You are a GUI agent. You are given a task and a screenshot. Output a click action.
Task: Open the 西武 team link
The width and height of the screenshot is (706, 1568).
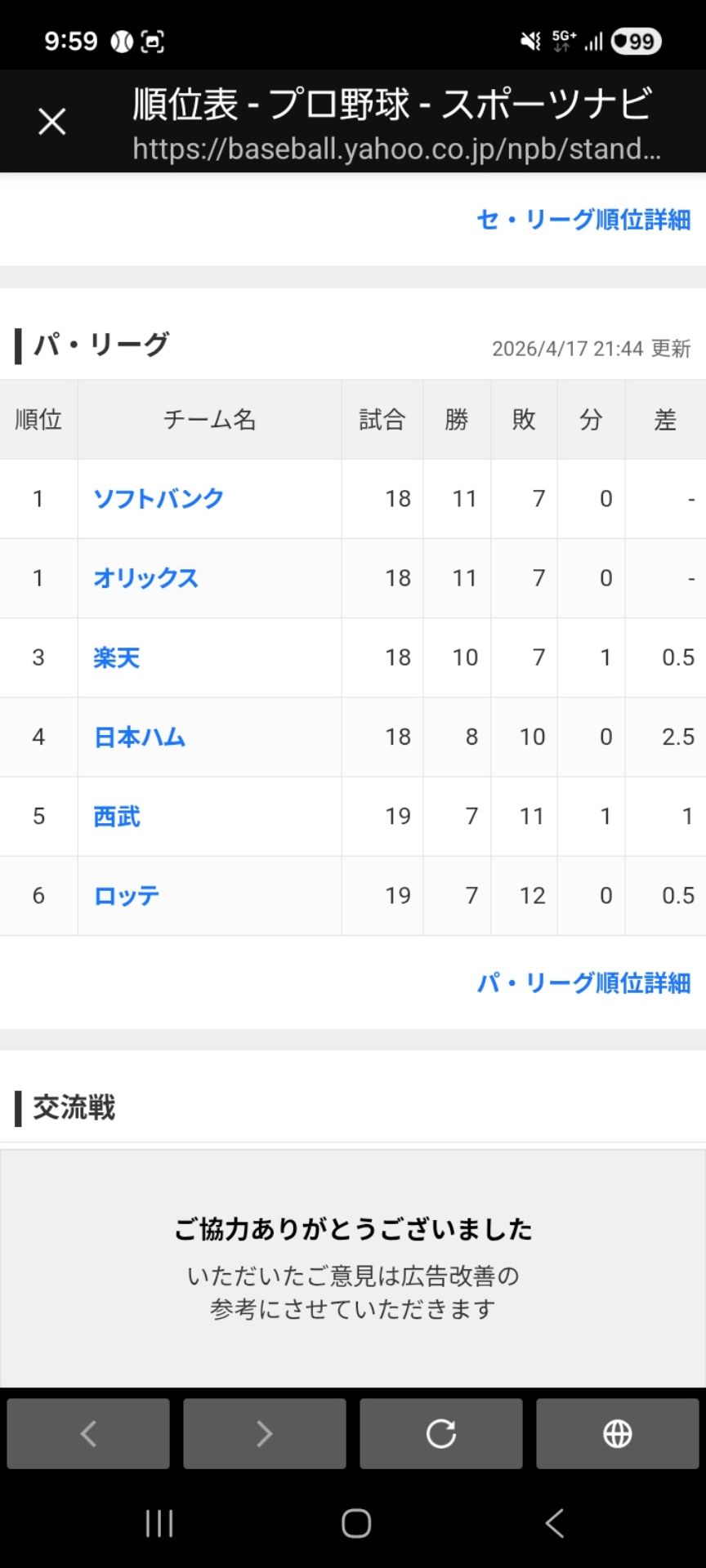coord(117,816)
